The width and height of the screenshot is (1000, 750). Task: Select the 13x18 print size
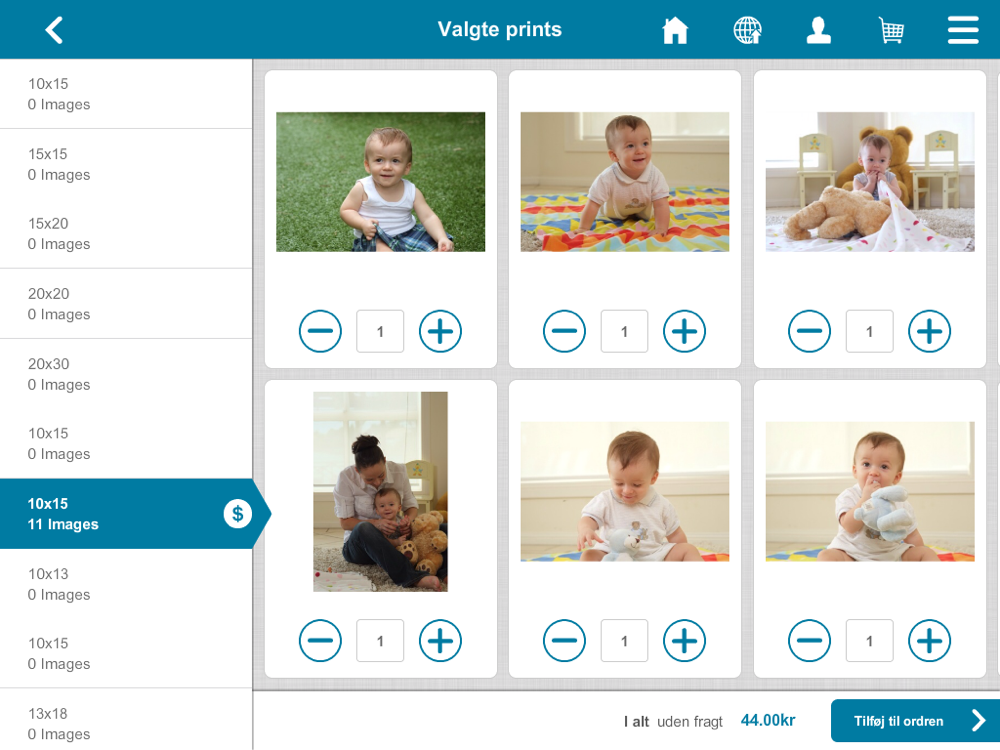(x=126, y=723)
